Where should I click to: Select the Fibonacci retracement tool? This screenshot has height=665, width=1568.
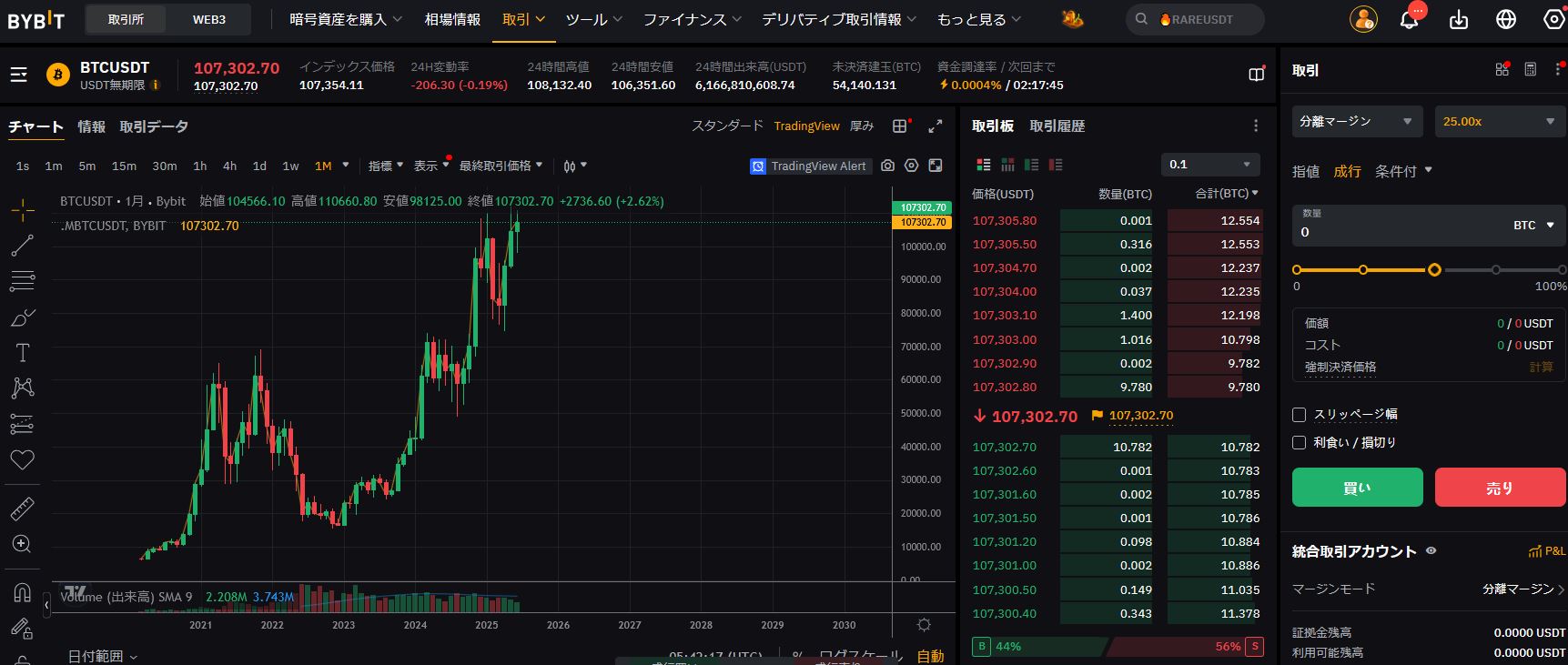(23, 281)
